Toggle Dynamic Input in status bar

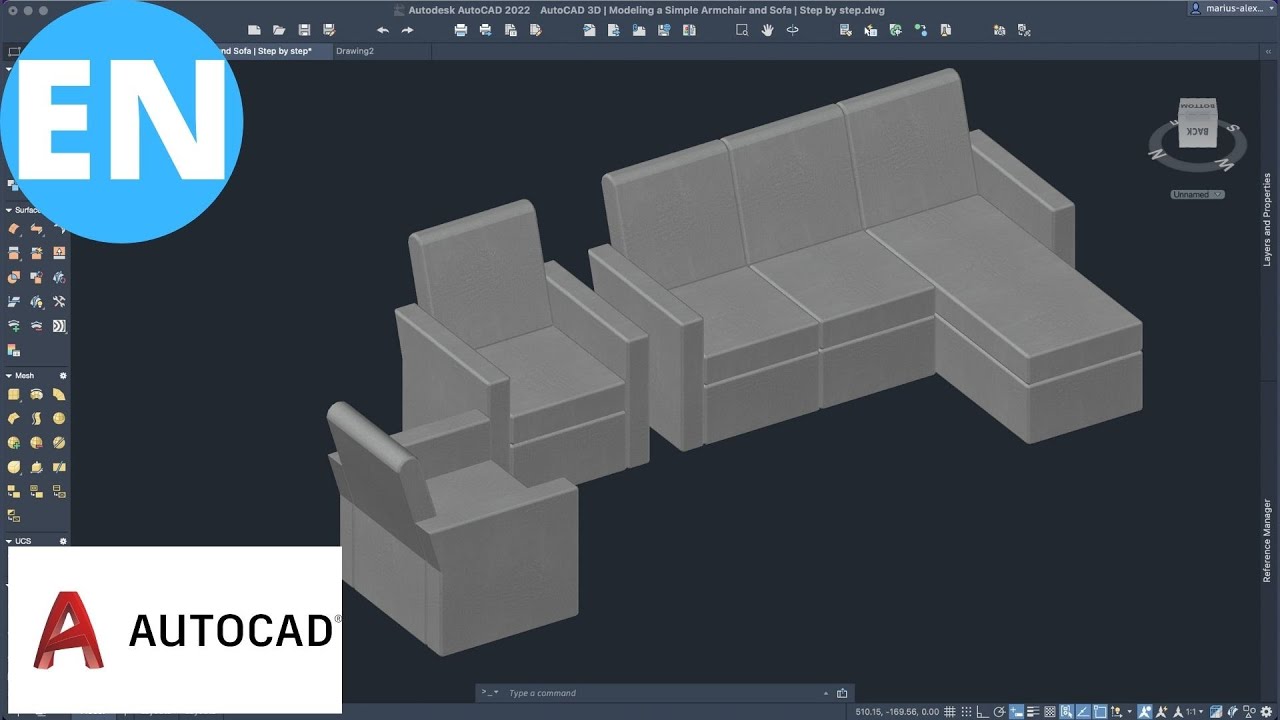(1016, 711)
